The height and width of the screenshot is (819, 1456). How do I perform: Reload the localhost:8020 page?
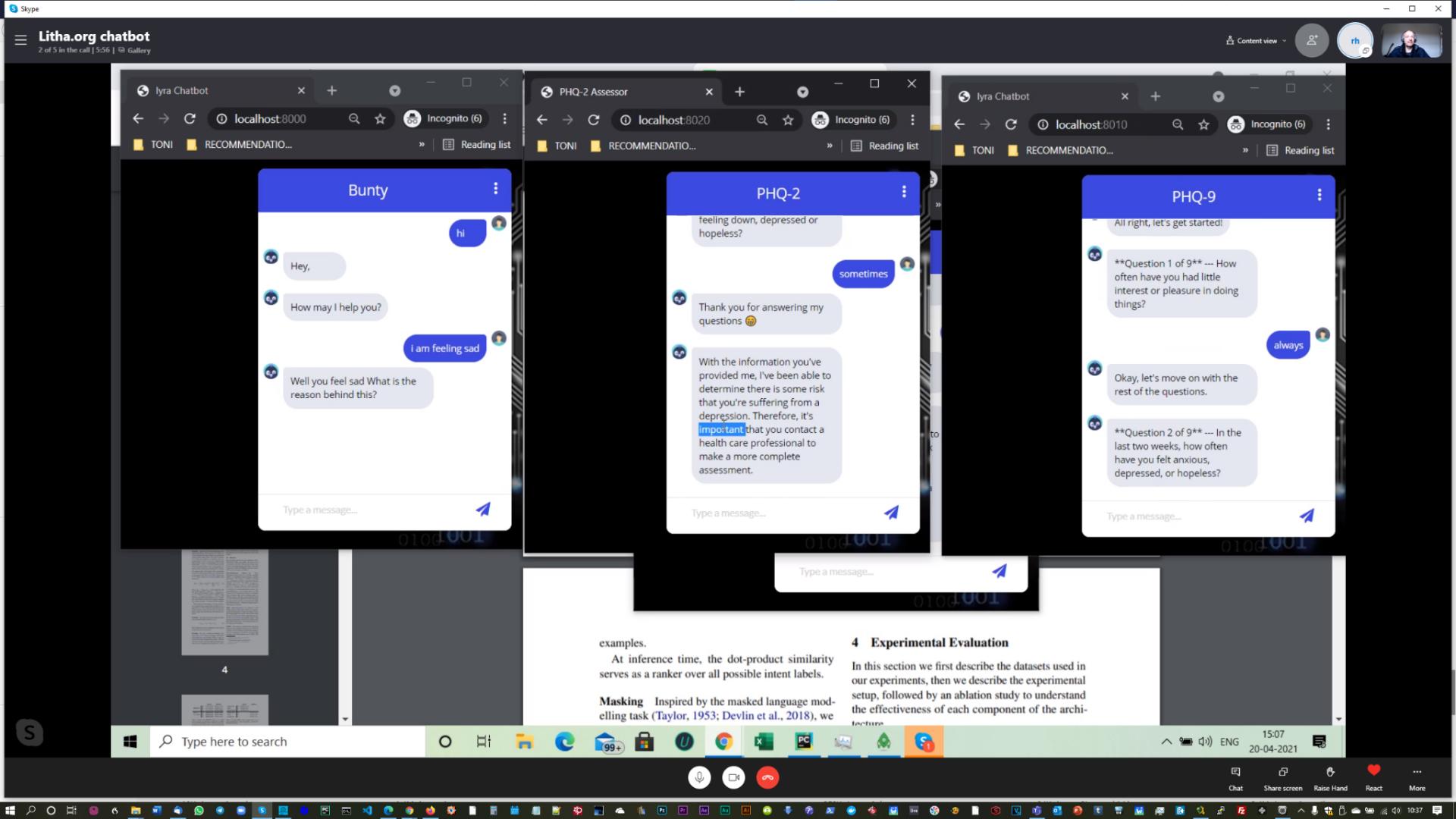(x=594, y=120)
